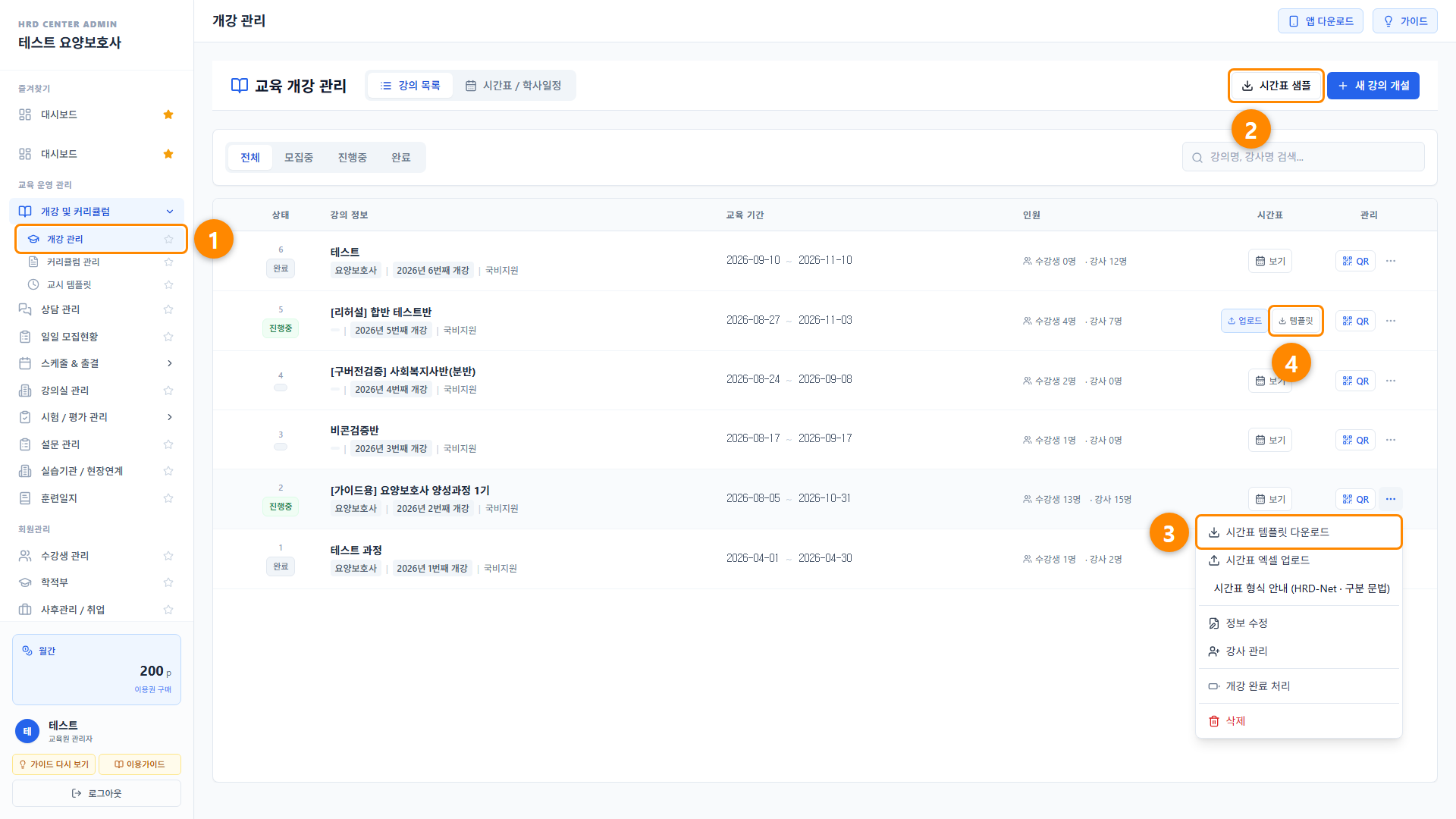Open 훈련일지 in sidebar
The image size is (1456, 819).
click(59, 498)
